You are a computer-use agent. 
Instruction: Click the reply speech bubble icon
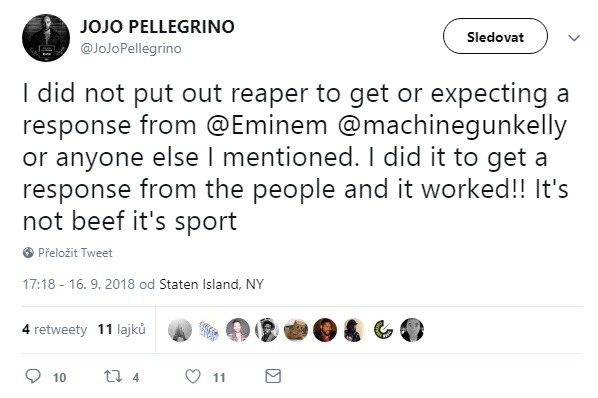(x=33, y=376)
